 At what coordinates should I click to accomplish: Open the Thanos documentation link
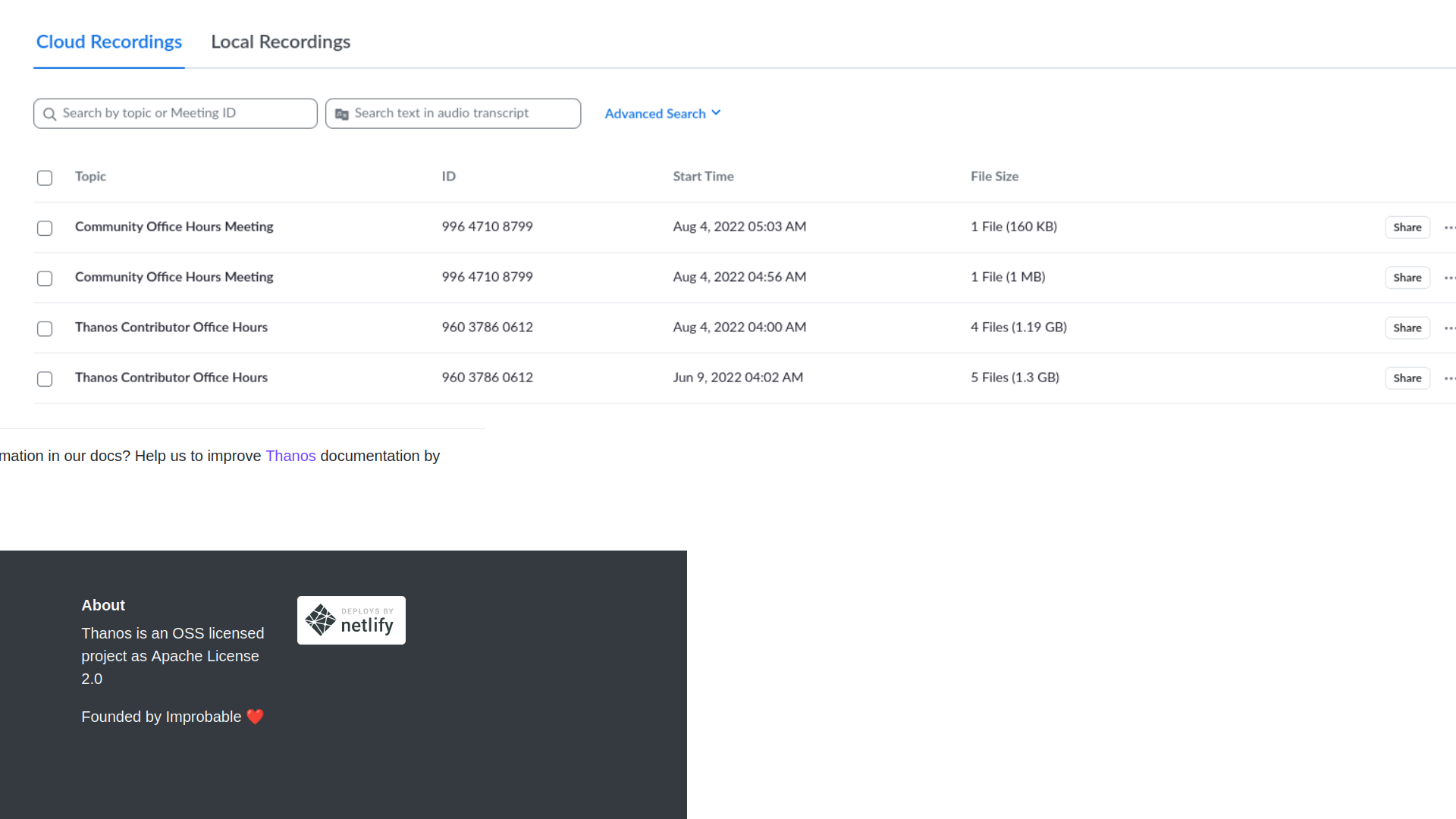tap(290, 456)
